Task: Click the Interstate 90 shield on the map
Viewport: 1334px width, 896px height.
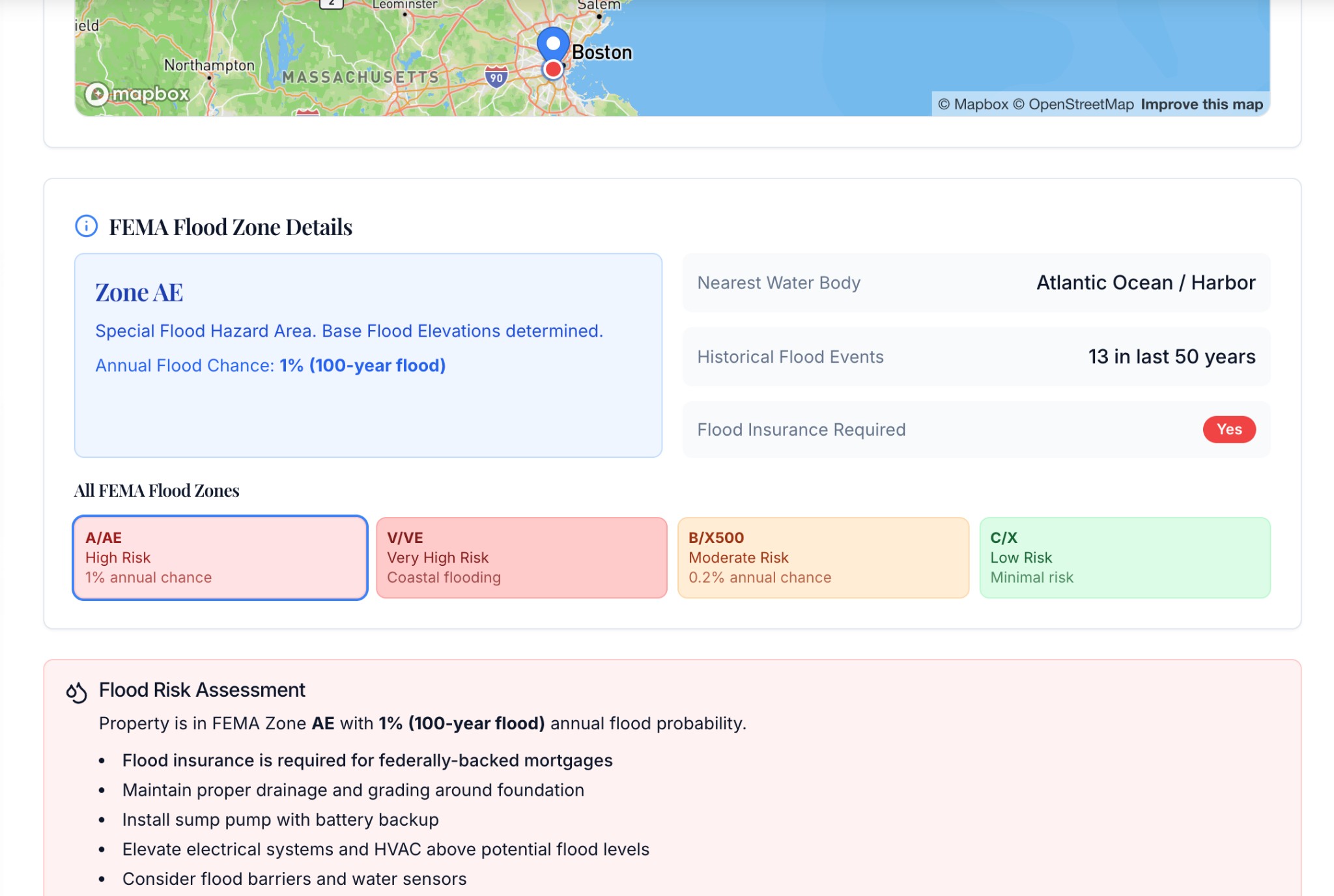Action: [x=496, y=77]
